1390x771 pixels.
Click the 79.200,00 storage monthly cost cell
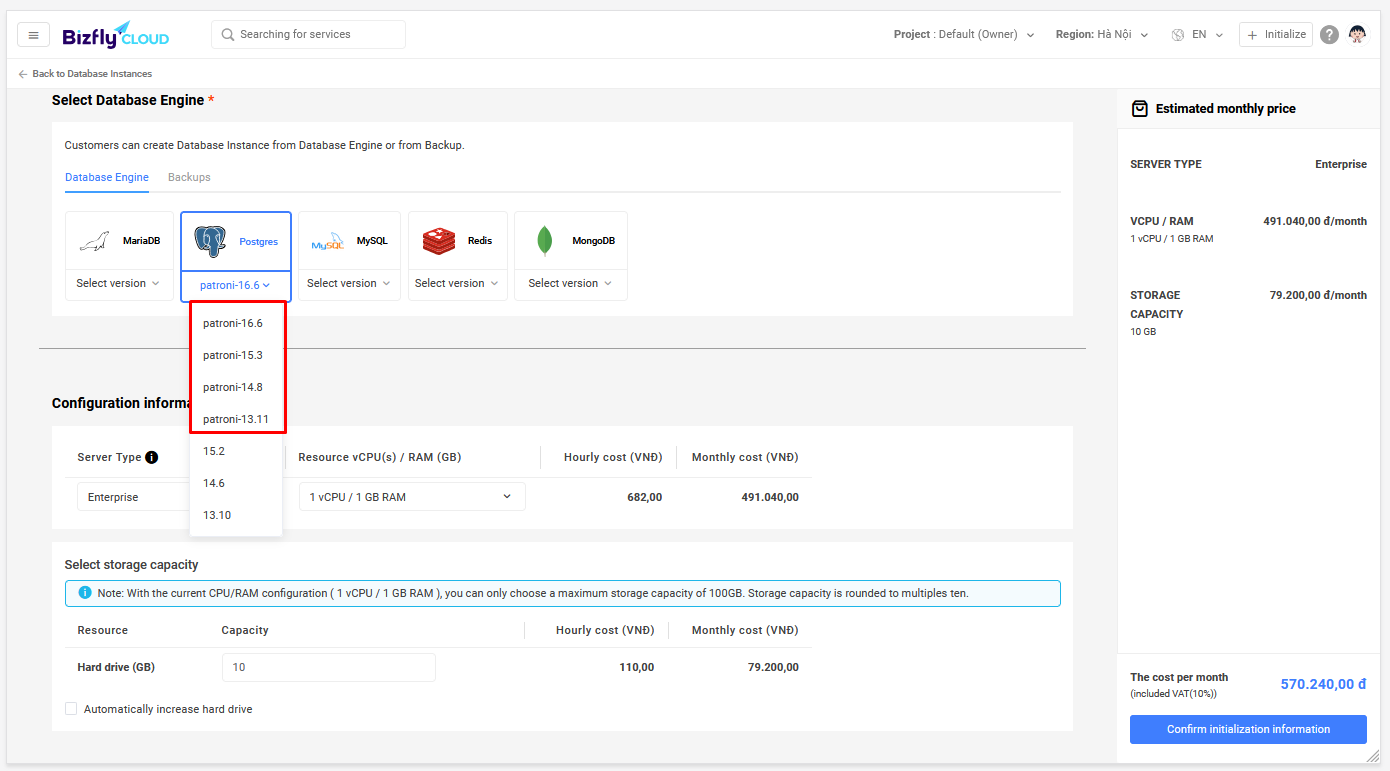[773, 667]
